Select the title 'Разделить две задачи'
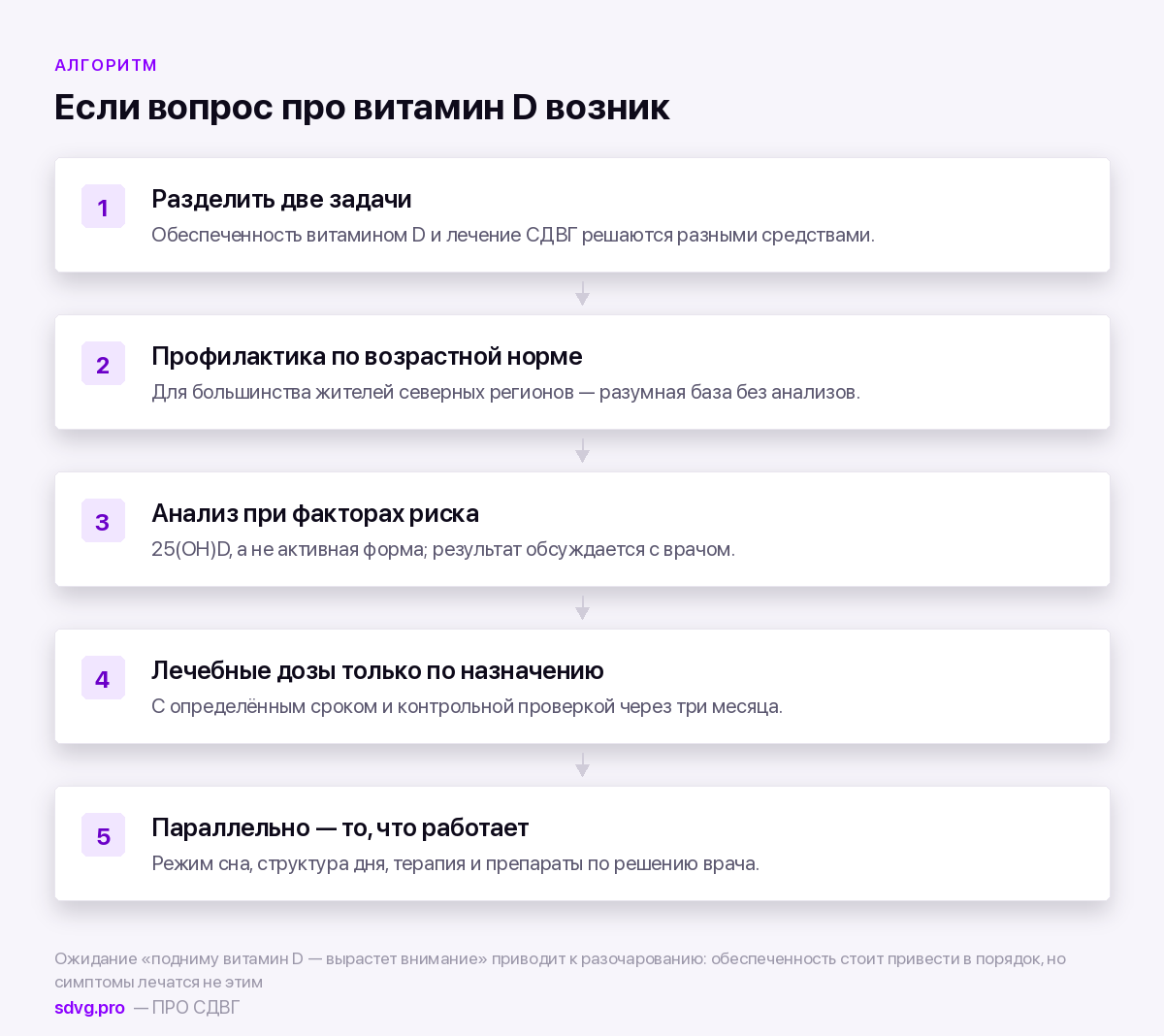Screen dimensions: 1164x1036 click(x=281, y=199)
